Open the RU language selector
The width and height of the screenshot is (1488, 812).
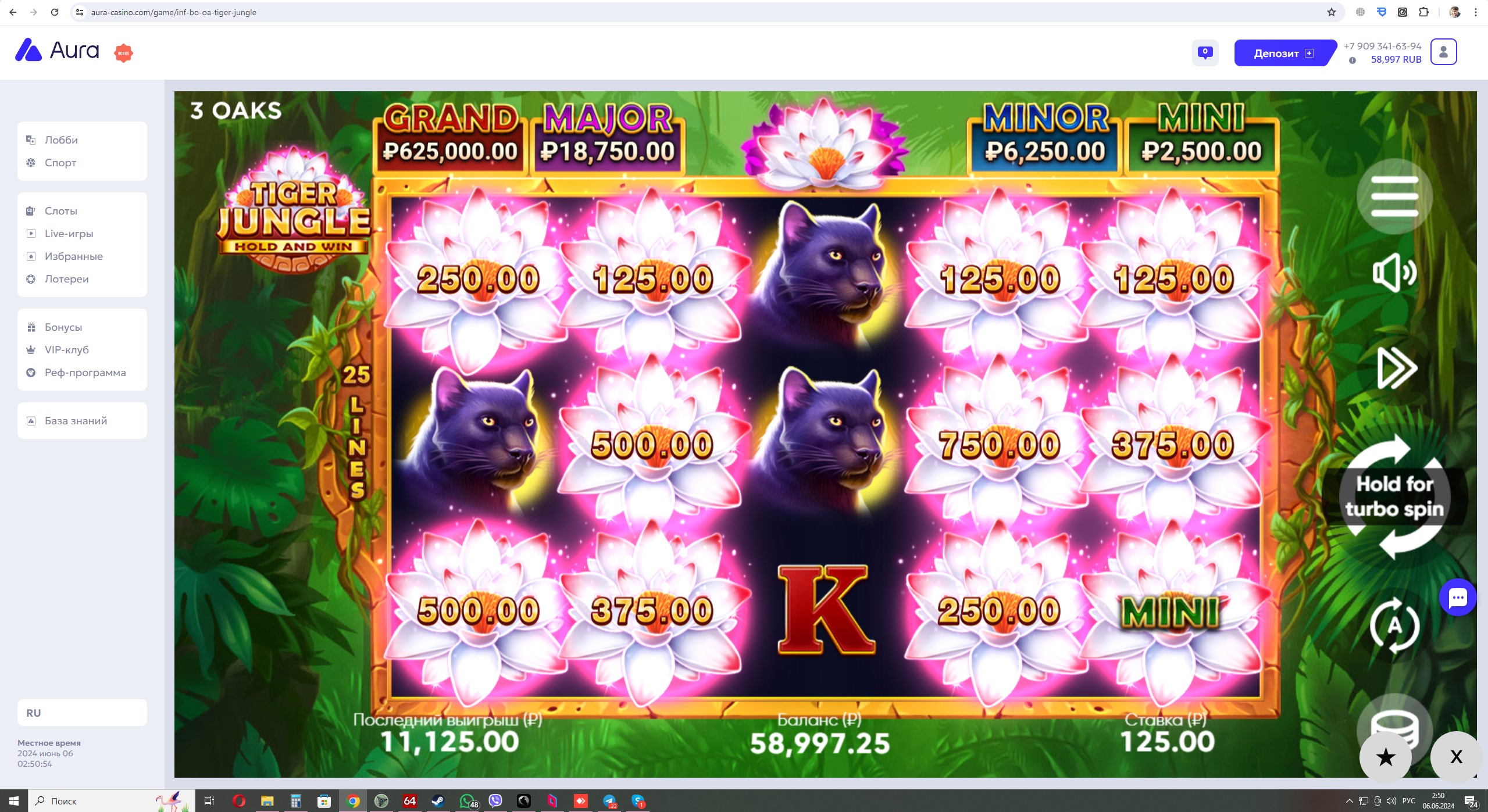click(x=82, y=713)
